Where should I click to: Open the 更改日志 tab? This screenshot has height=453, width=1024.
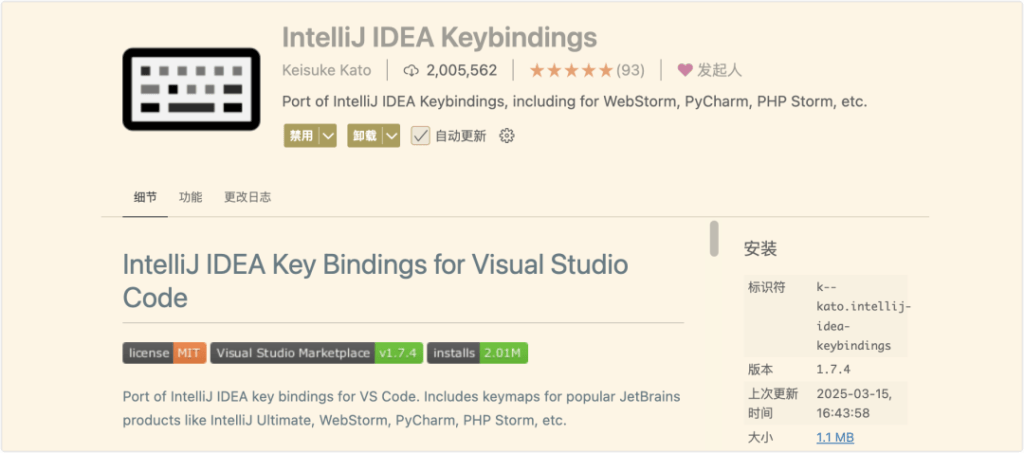click(x=247, y=197)
